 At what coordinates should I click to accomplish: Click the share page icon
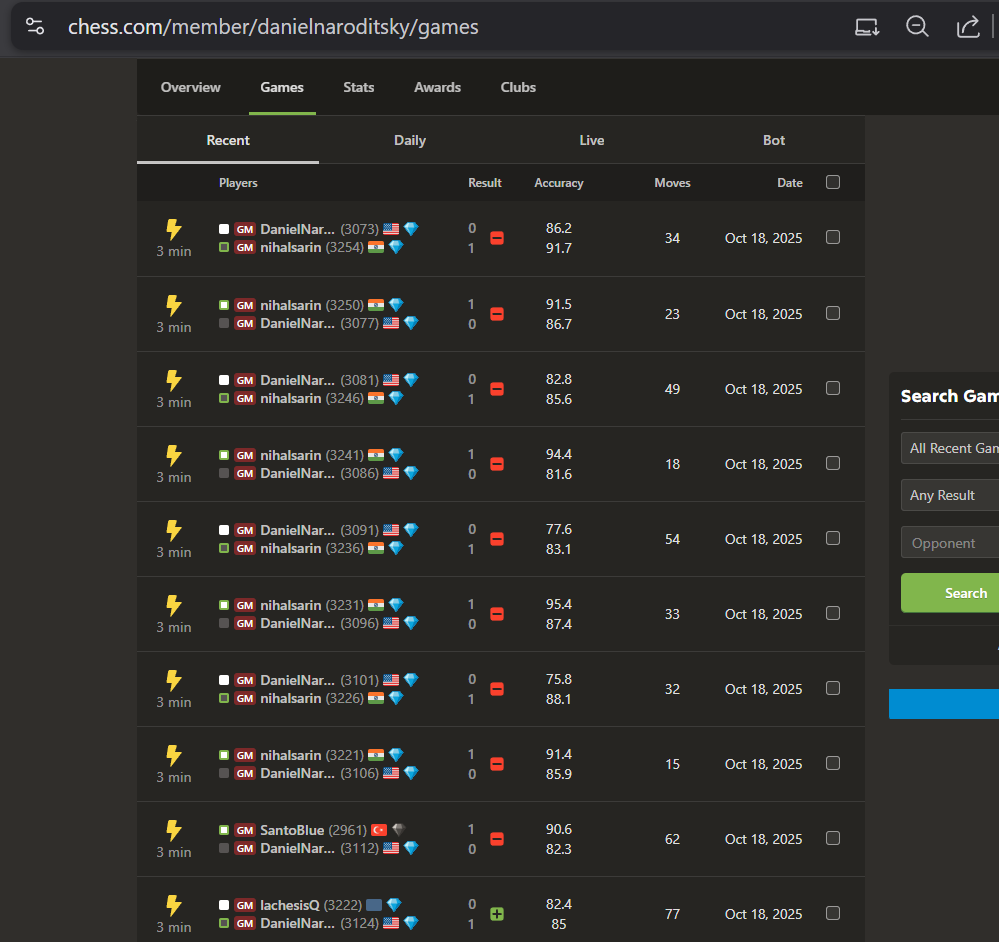pos(968,27)
